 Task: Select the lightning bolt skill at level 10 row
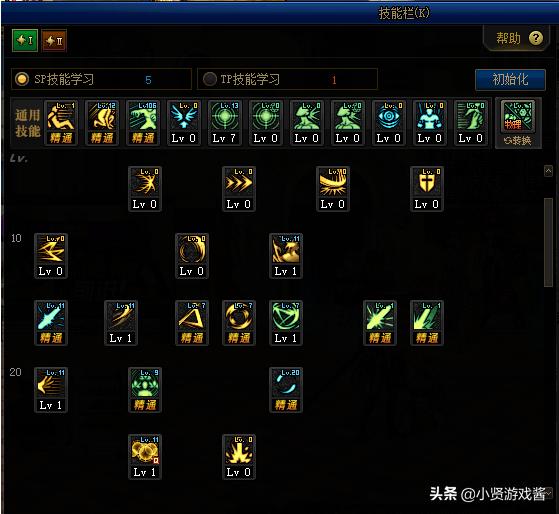tap(51, 256)
